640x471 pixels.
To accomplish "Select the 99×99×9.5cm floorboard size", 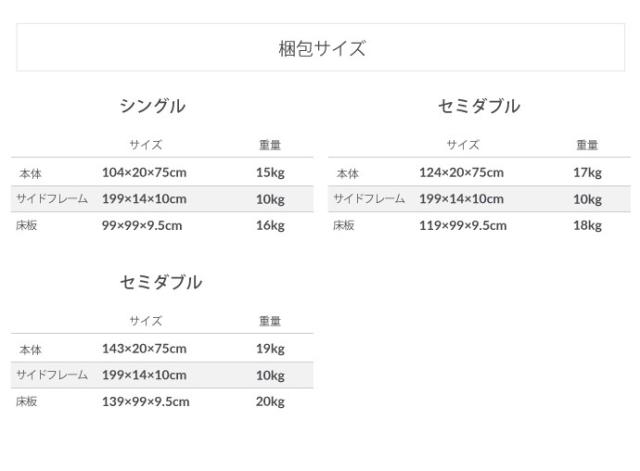I will pyautogui.click(x=142, y=226).
